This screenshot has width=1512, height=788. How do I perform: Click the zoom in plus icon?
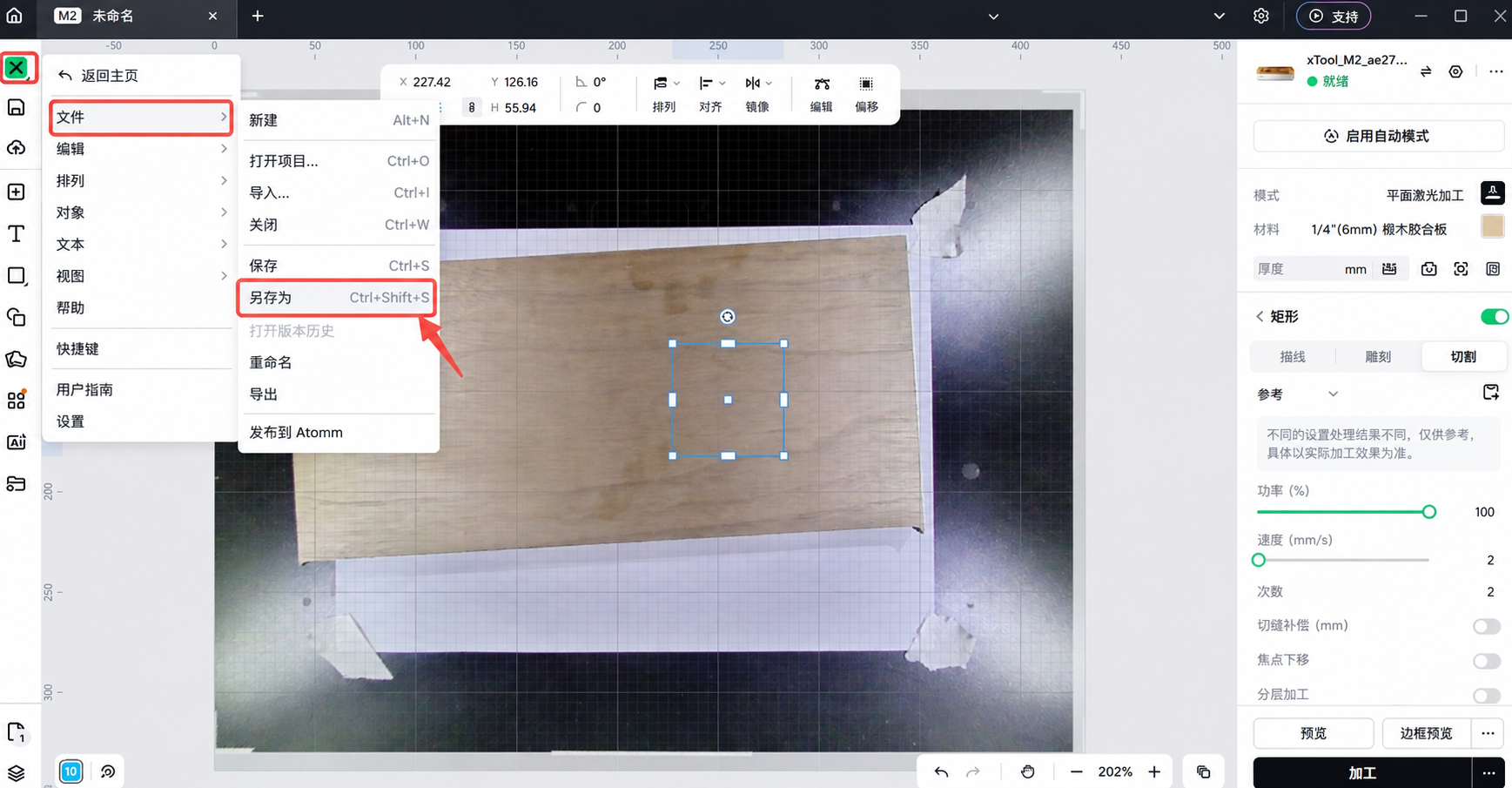click(1154, 771)
